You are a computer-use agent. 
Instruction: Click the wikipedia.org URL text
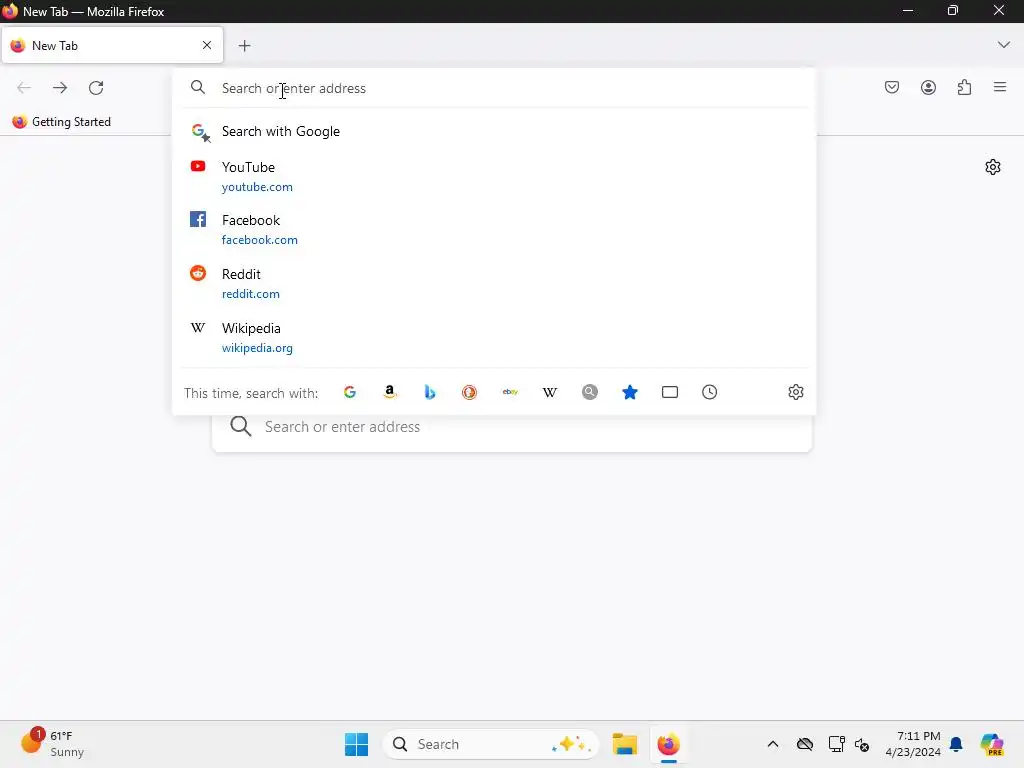[x=257, y=348]
